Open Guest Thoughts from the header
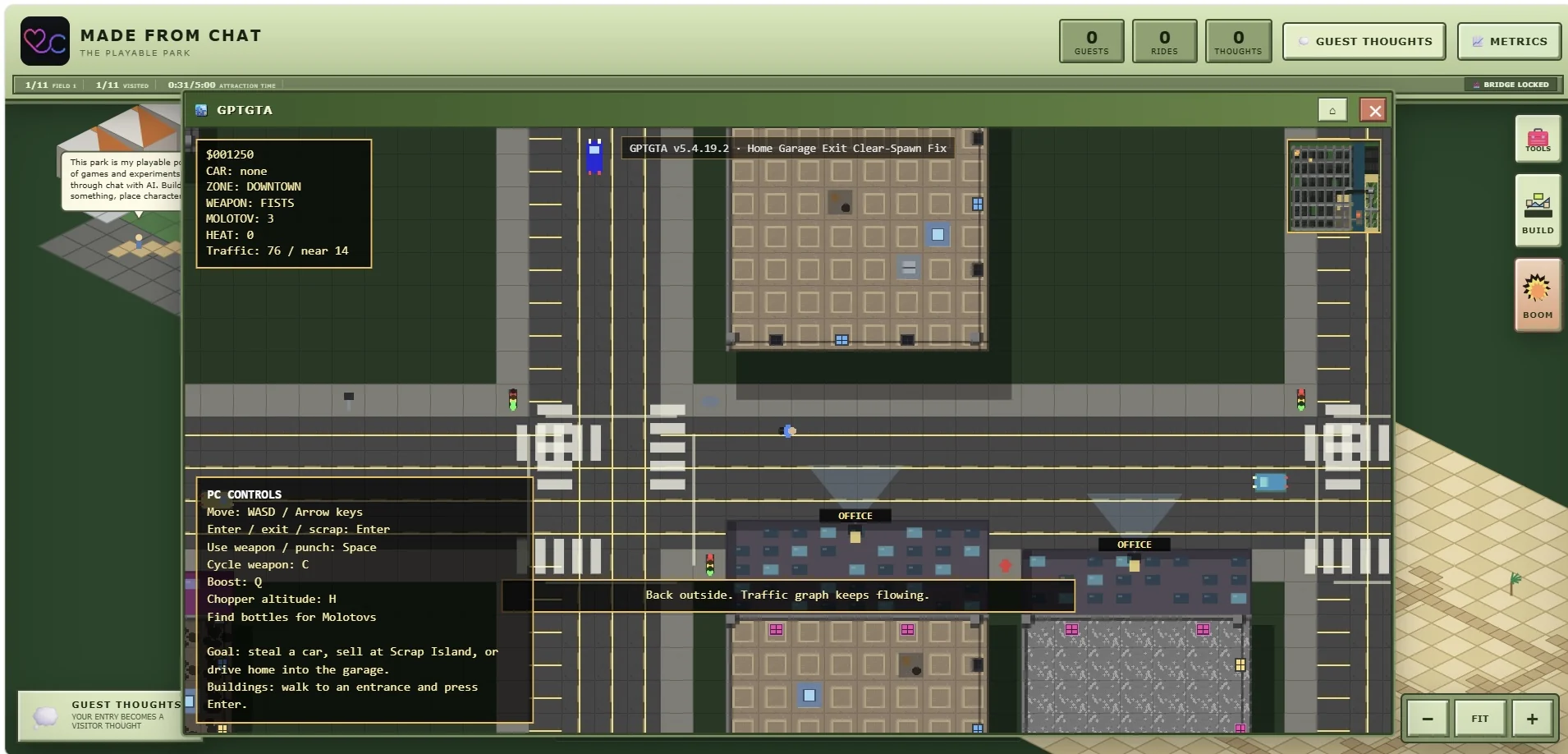This screenshot has height=754, width=1568. [1364, 41]
